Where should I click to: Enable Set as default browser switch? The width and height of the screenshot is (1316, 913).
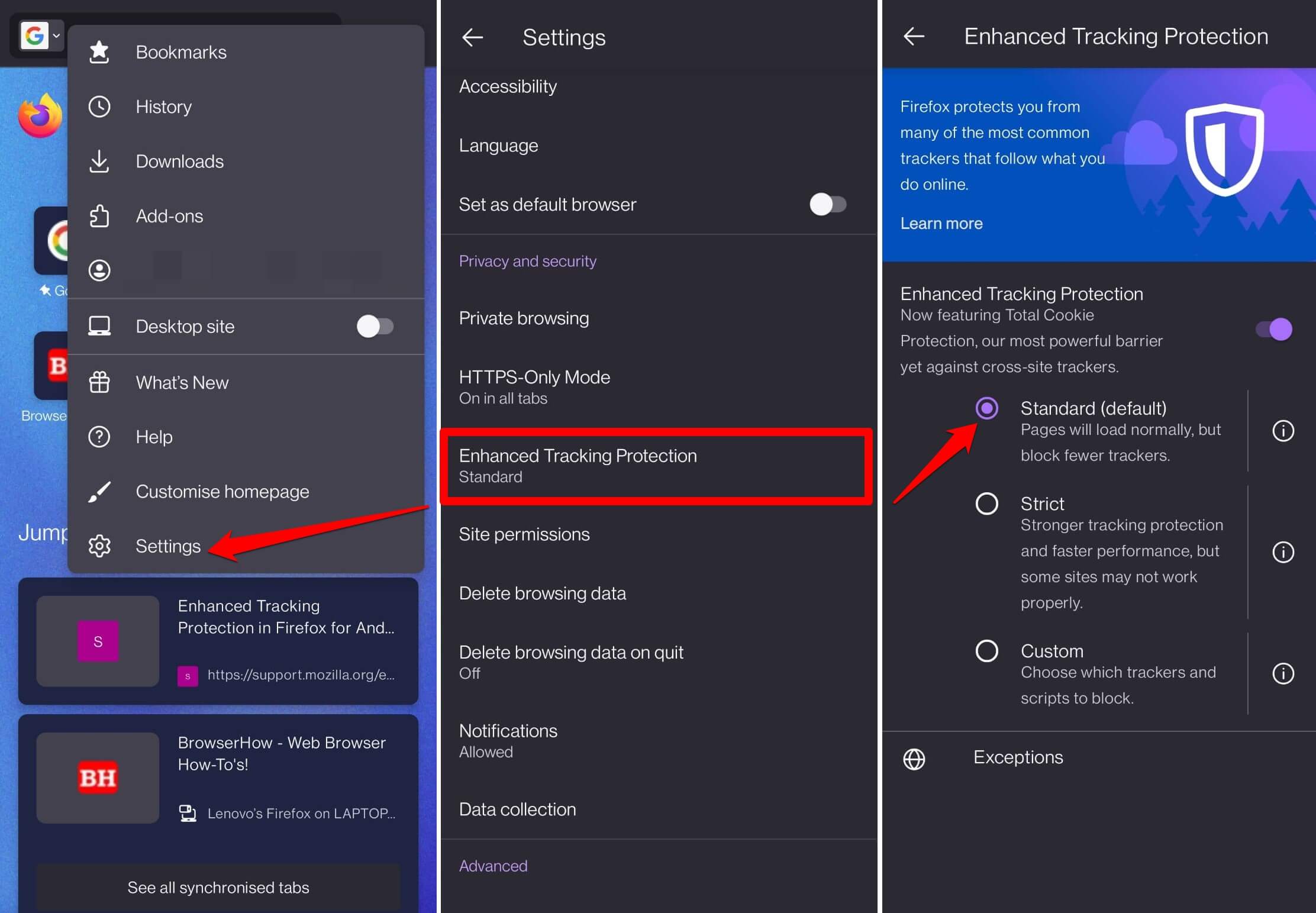[827, 205]
